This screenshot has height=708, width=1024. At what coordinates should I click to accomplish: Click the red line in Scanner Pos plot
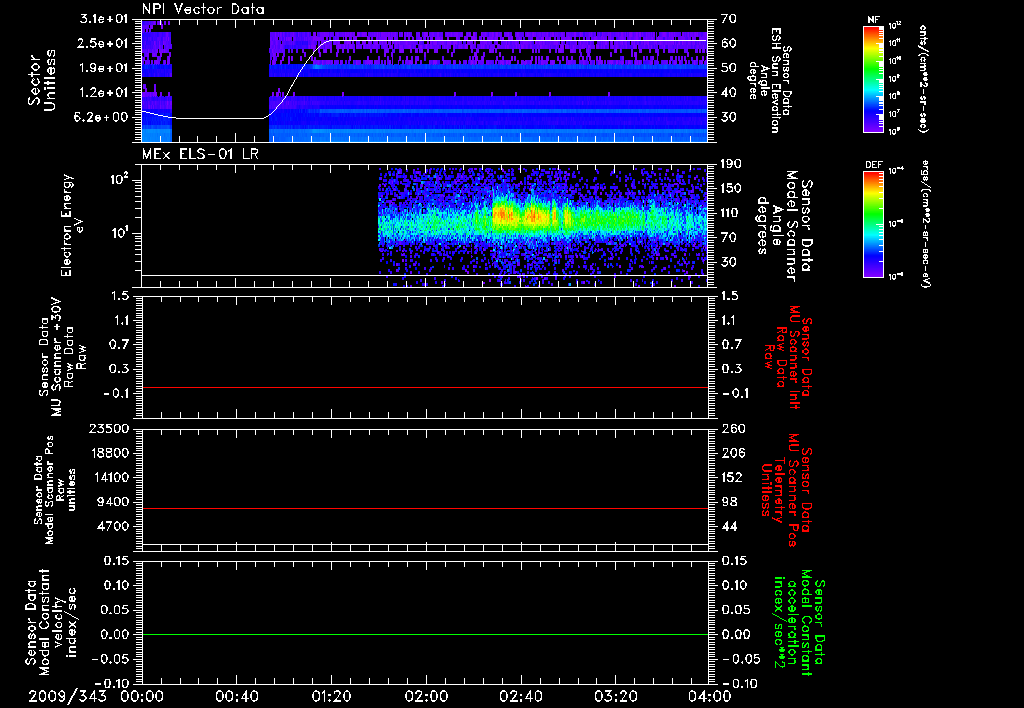coord(424,508)
